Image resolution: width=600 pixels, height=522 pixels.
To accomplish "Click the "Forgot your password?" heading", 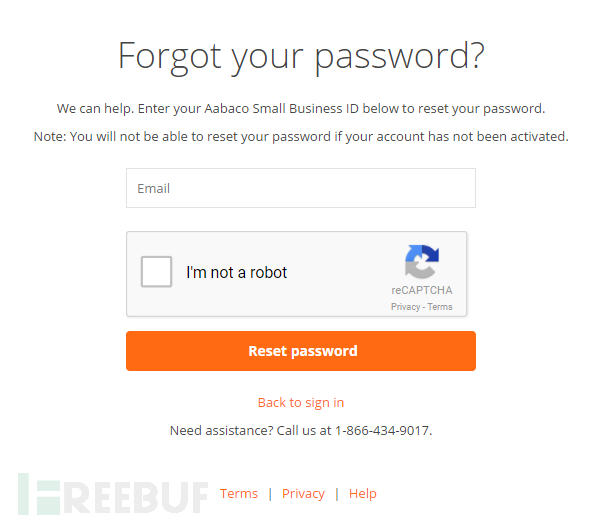I will pos(301,56).
